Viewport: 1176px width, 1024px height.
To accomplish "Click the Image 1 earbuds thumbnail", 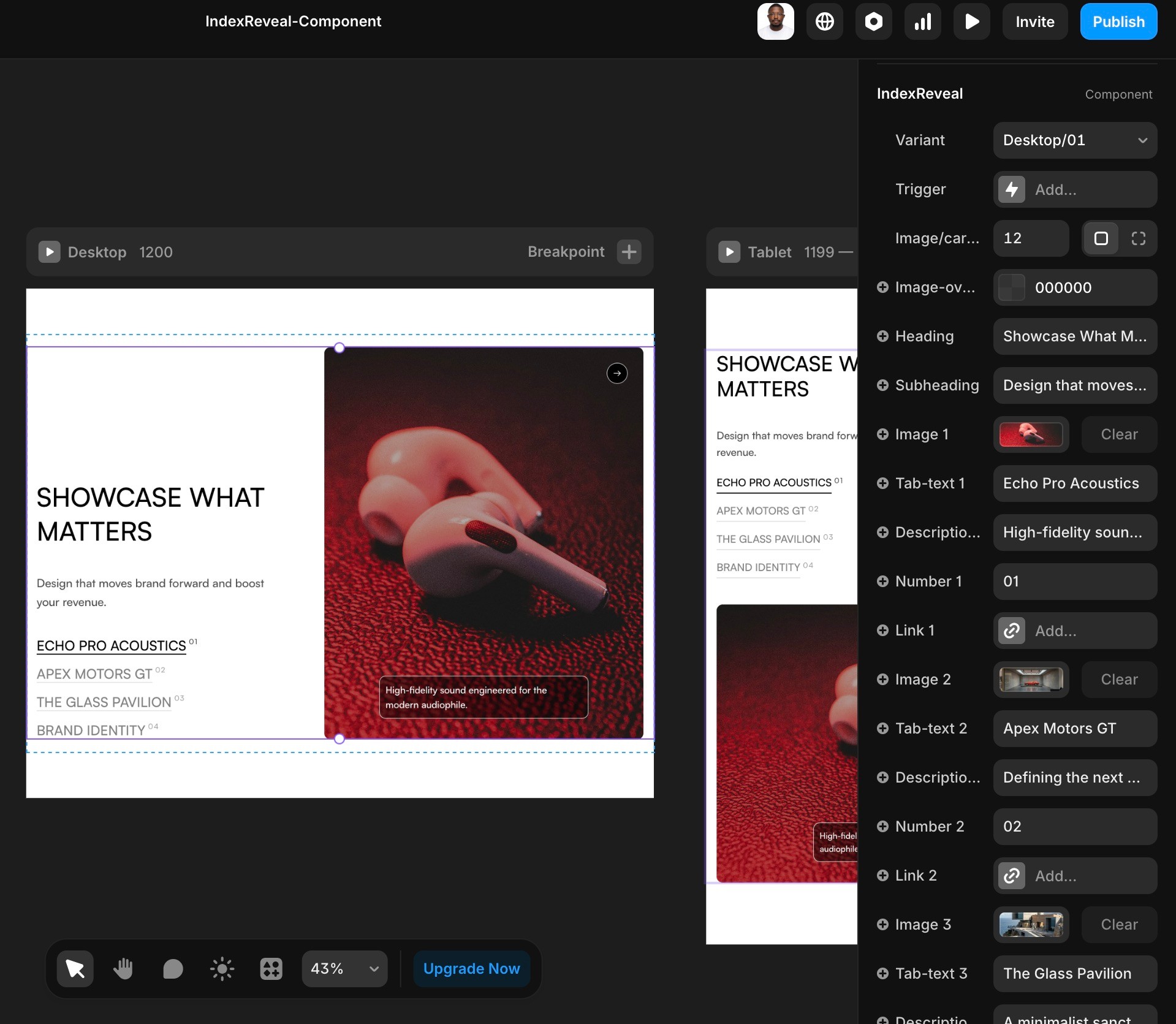I will [1031, 434].
